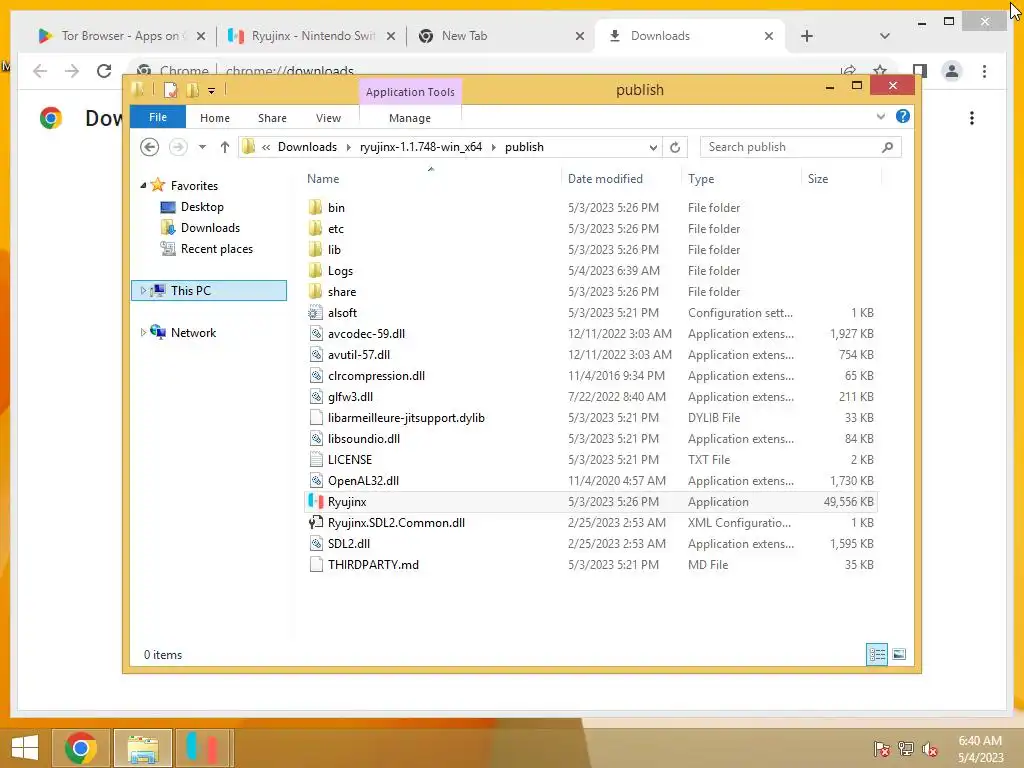
Task: Open File Explorer from the taskbar
Action: coord(143,748)
